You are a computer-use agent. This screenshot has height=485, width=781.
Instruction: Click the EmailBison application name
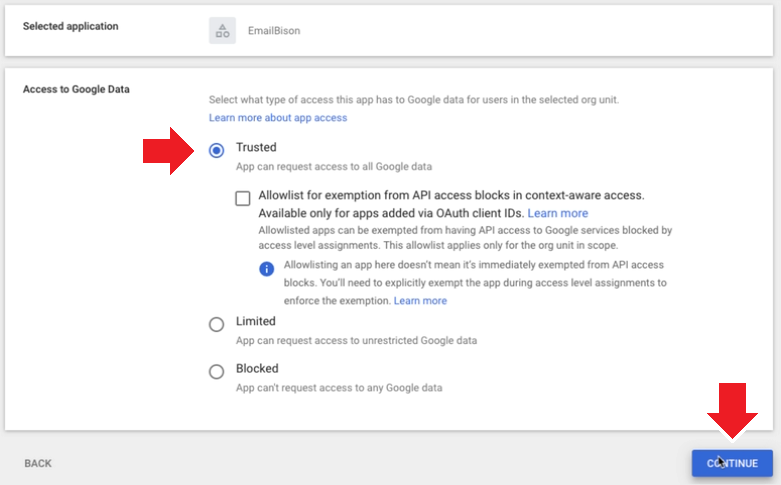(274, 31)
